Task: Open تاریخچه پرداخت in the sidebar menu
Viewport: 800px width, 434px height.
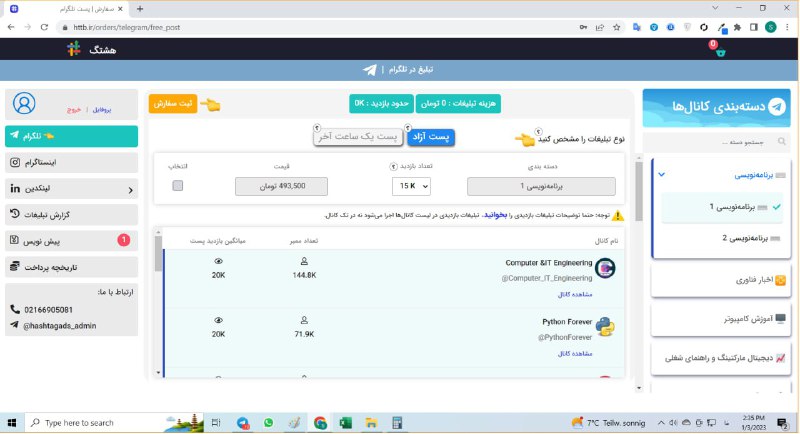Action: [x=71, y=267]
